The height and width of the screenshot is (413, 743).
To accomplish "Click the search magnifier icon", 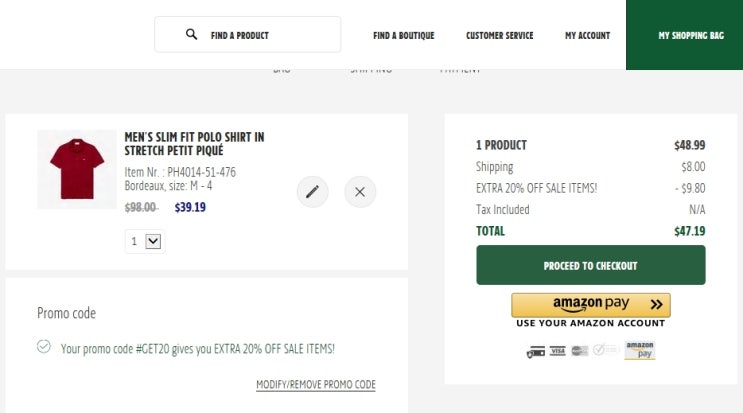I will tap(192, 35).
